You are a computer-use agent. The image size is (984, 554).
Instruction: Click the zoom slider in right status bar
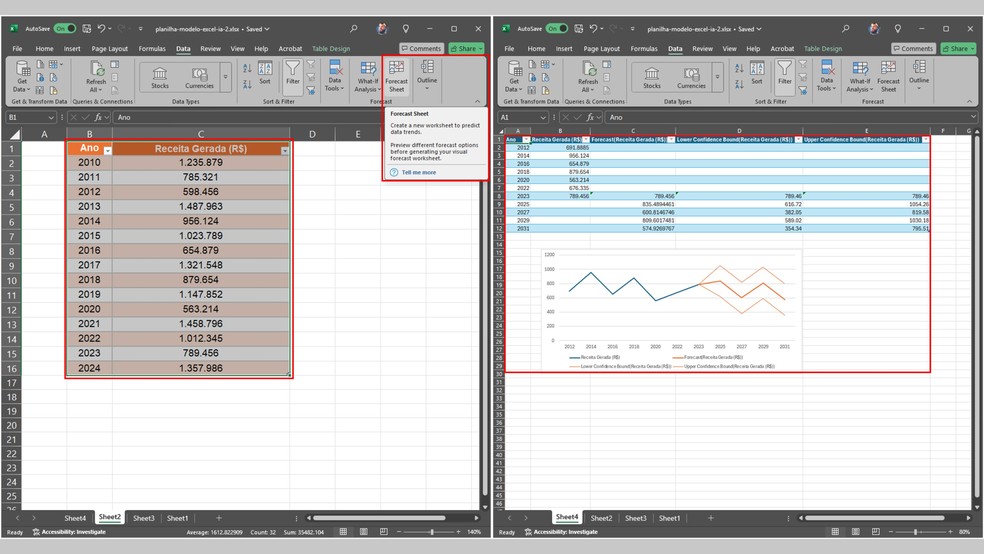(920, 532)
